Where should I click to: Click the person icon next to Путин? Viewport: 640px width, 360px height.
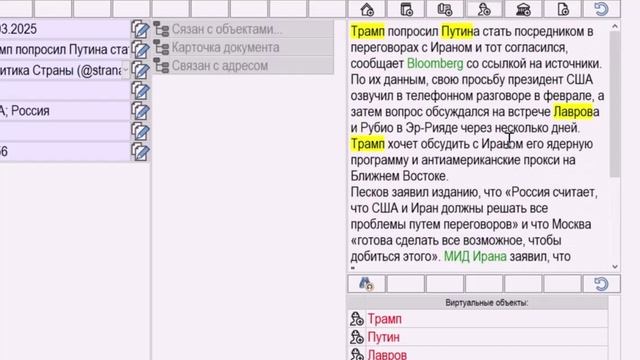tap(357, 337)
